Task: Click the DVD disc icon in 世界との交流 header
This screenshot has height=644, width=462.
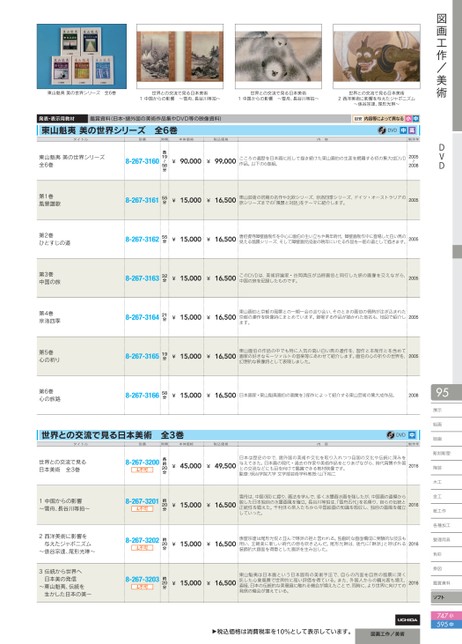Action: pyautogui.click(x=391, y=435)
